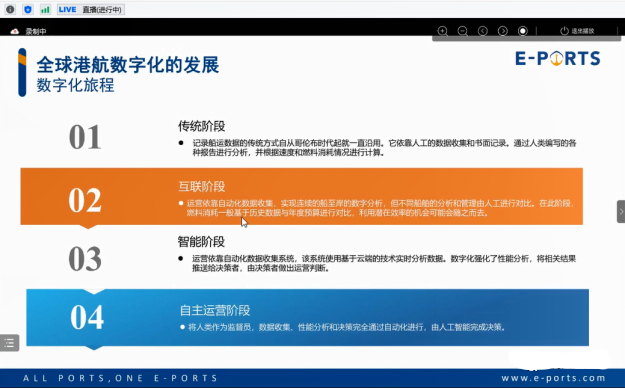Click the LIVE 直播(进行中) indicator

click(91, 9)
